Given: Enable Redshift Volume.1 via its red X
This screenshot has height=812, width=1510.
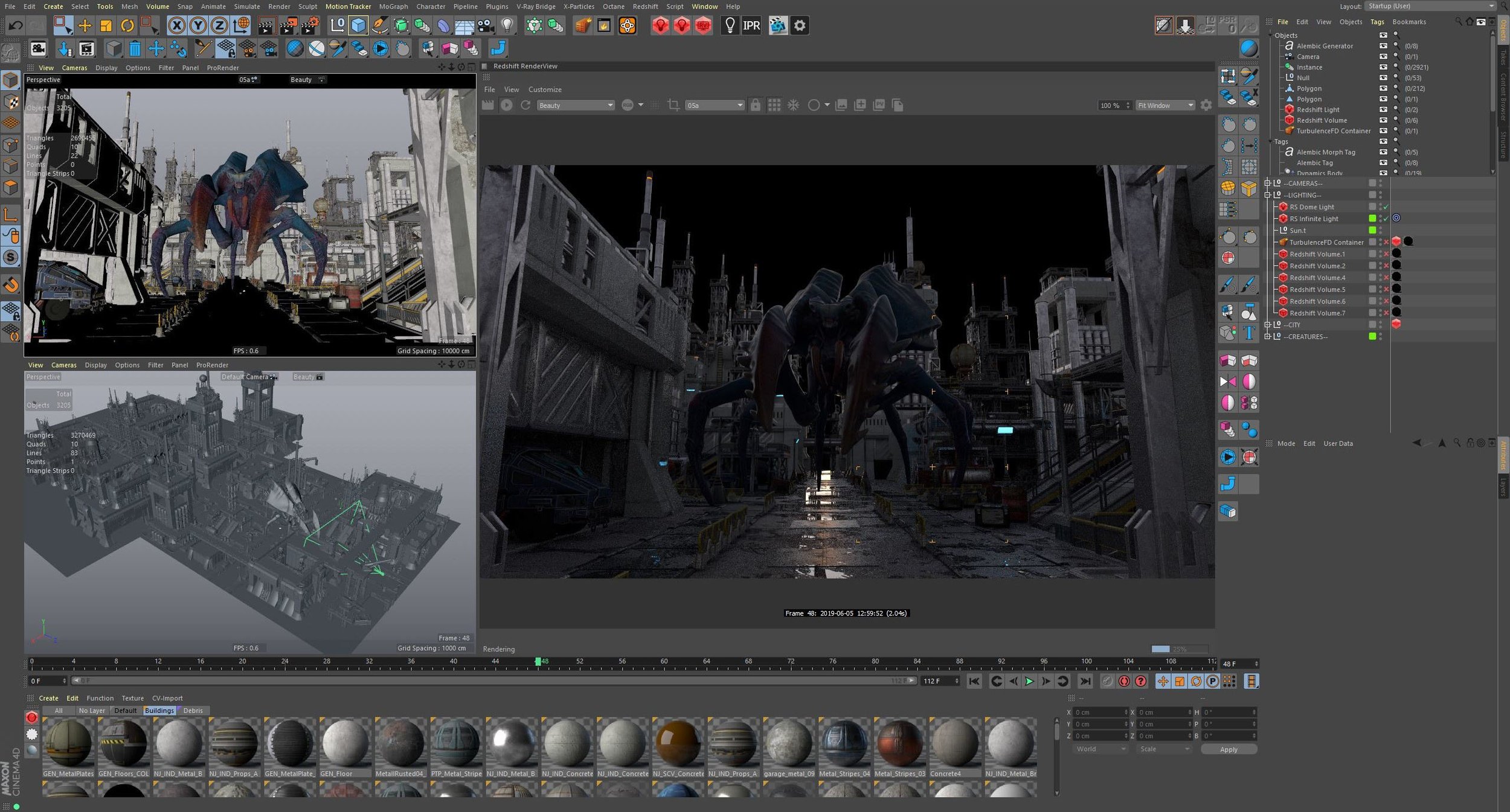Looking at the screenshot, I should pyautogui.click(x=1386, y=254).
